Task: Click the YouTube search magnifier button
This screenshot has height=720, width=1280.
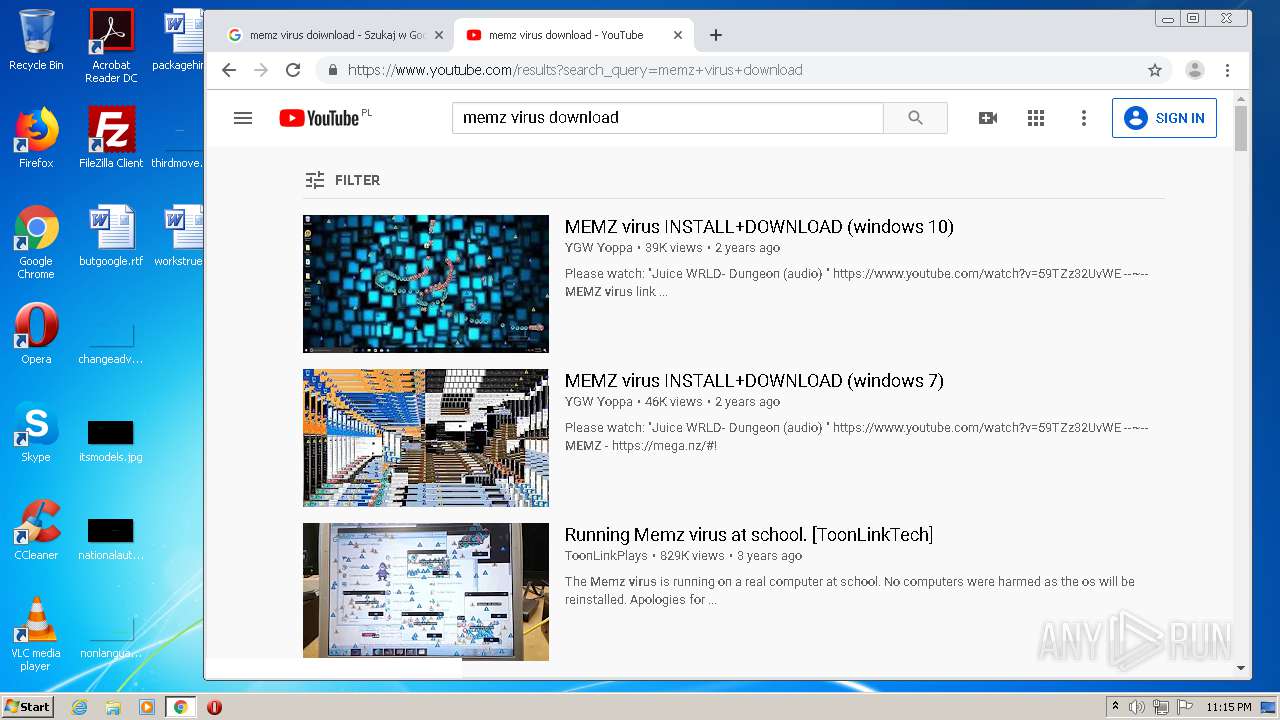Action: pos(915,118)
